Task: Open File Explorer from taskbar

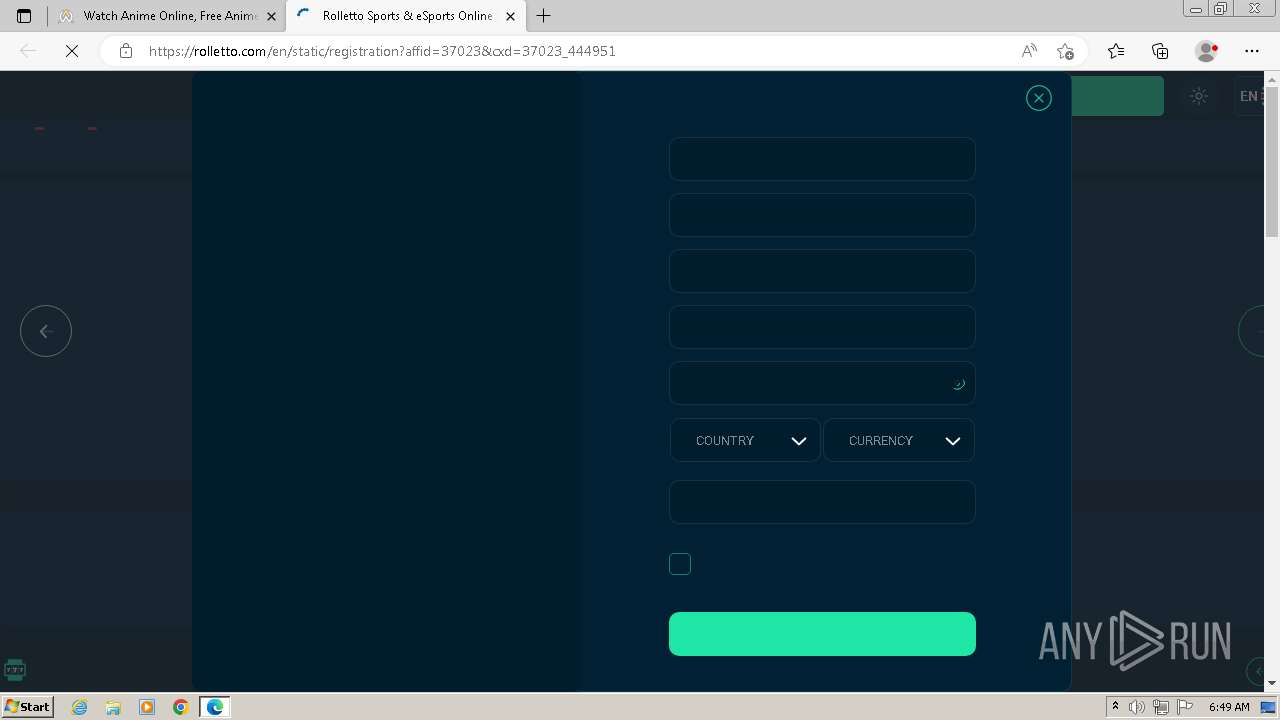Action: point(113,707)
